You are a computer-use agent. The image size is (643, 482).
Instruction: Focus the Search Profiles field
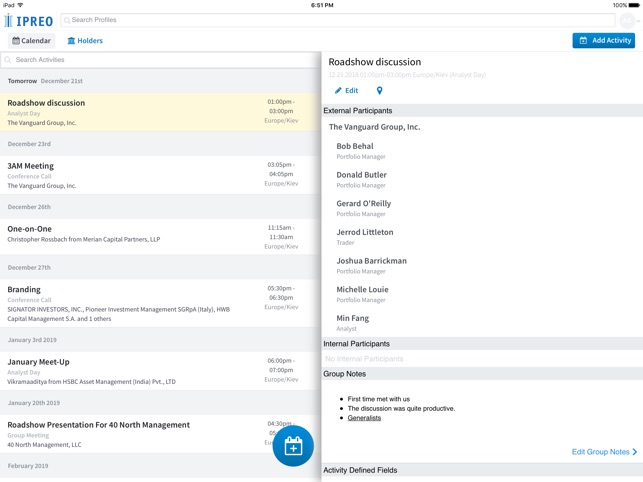(x=337, y=20)
